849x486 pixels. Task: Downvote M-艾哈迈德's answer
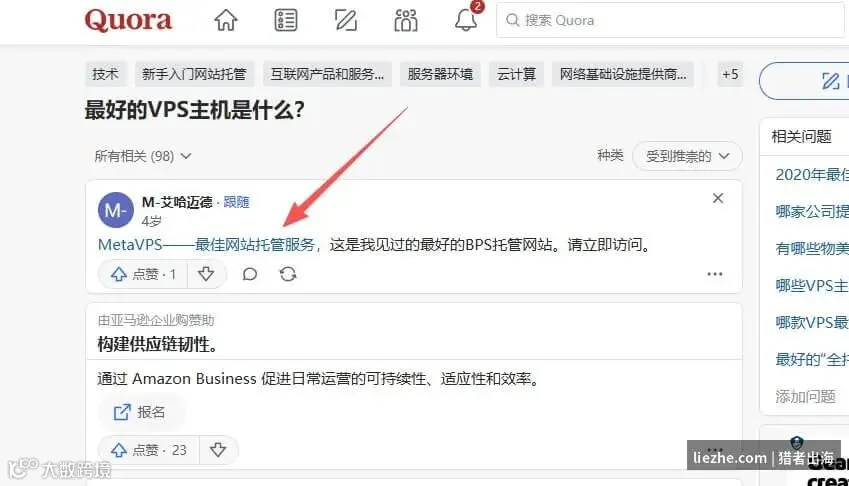coord(206,274)
